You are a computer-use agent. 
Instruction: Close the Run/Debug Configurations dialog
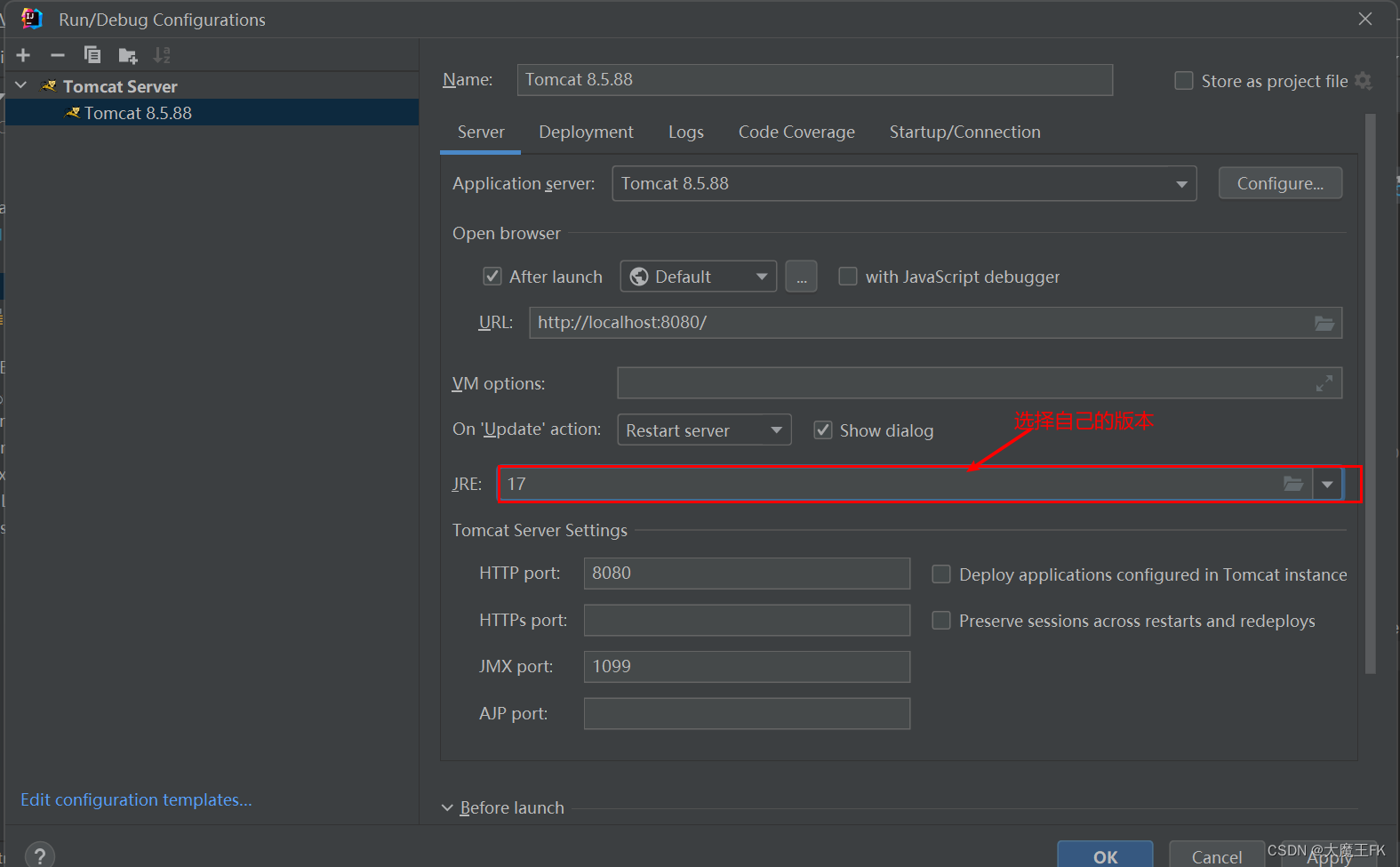pyautogui.click(x=1365, y=19)
